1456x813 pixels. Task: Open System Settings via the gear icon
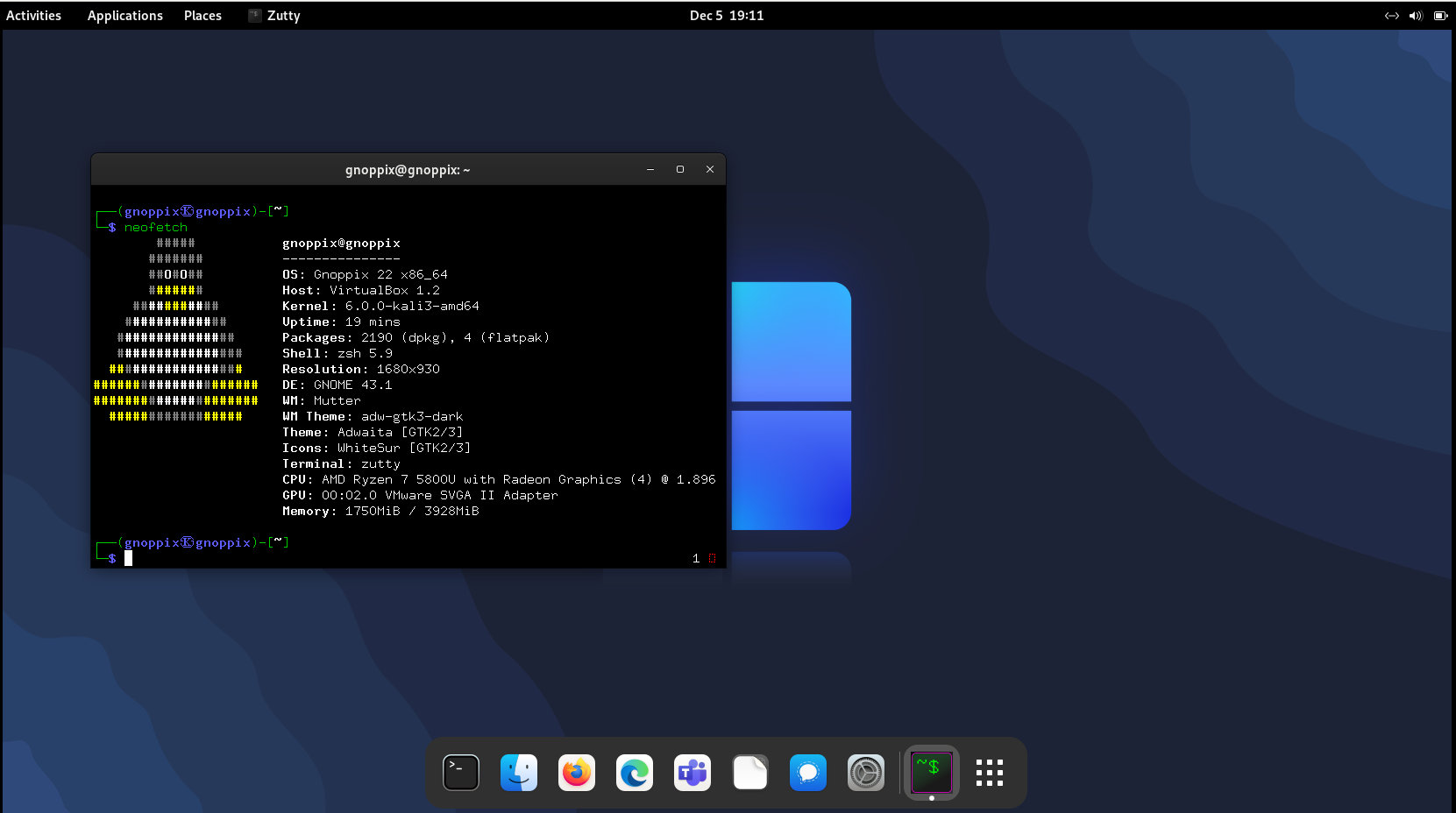pyautogui.click(x=866, y=773)
